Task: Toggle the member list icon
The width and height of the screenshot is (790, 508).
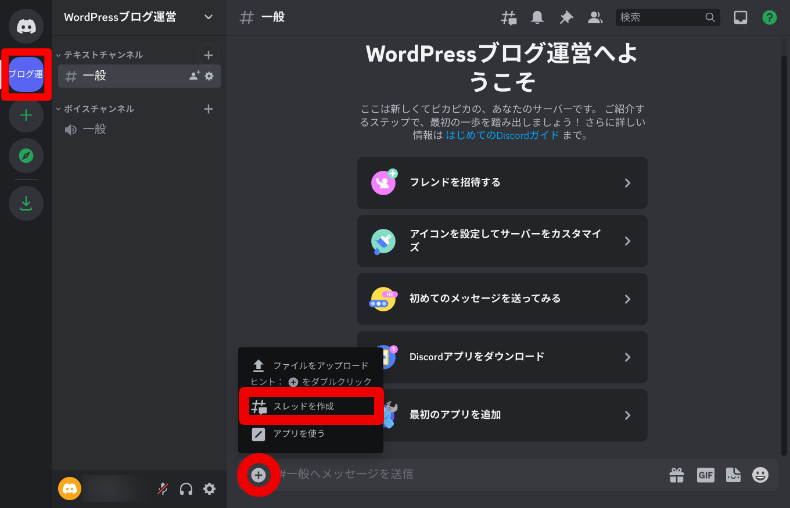Action: 595,18
